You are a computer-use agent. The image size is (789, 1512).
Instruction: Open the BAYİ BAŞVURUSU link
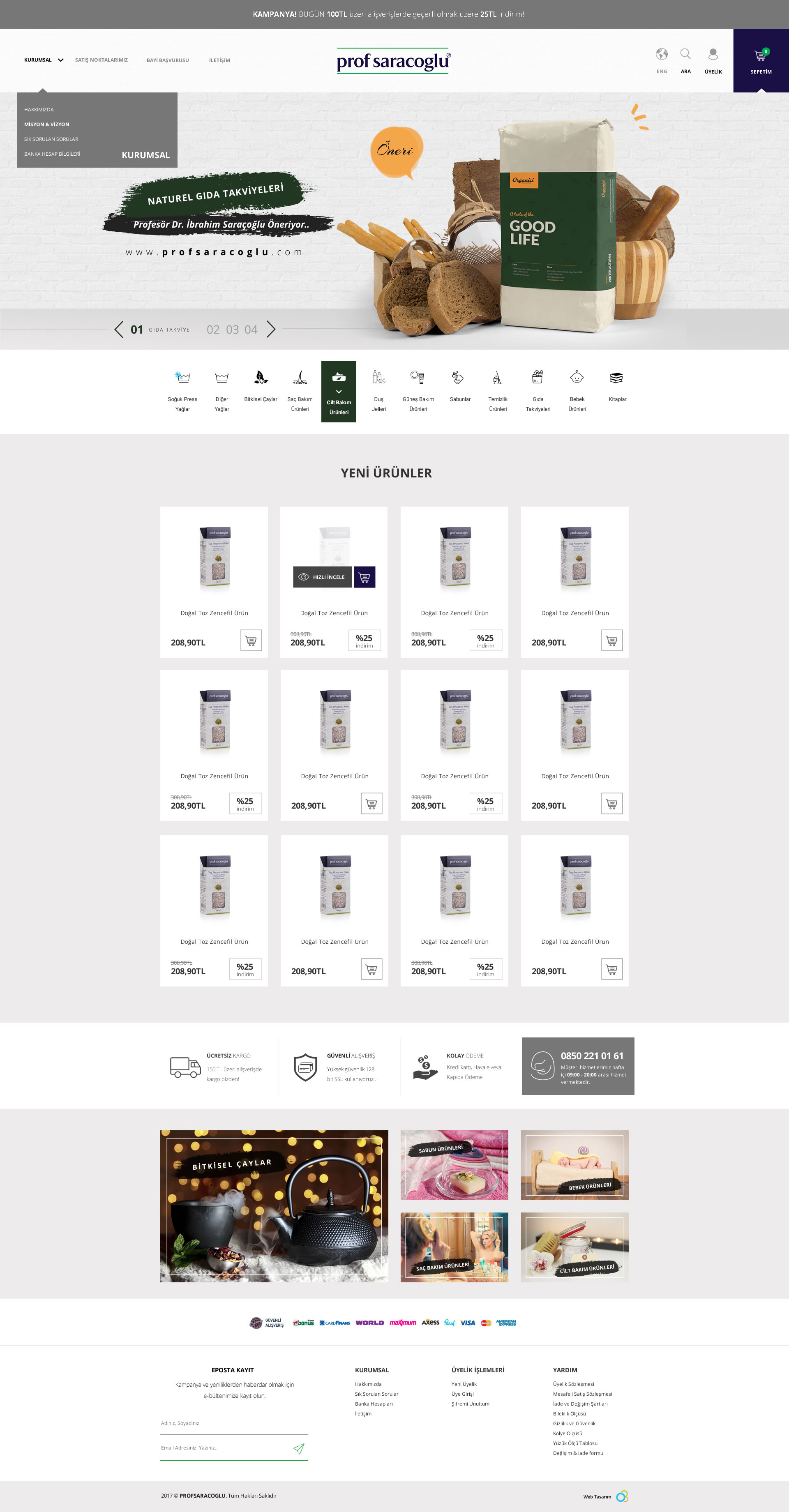tap(168, 60)
